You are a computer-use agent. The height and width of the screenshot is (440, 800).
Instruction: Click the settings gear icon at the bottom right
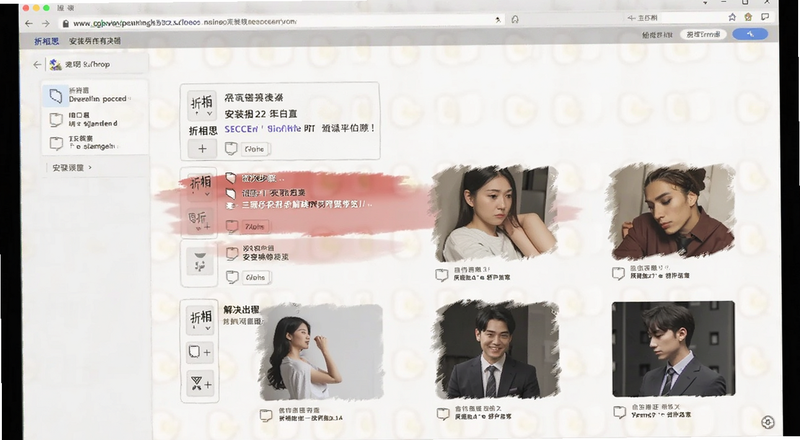point(767,422)
